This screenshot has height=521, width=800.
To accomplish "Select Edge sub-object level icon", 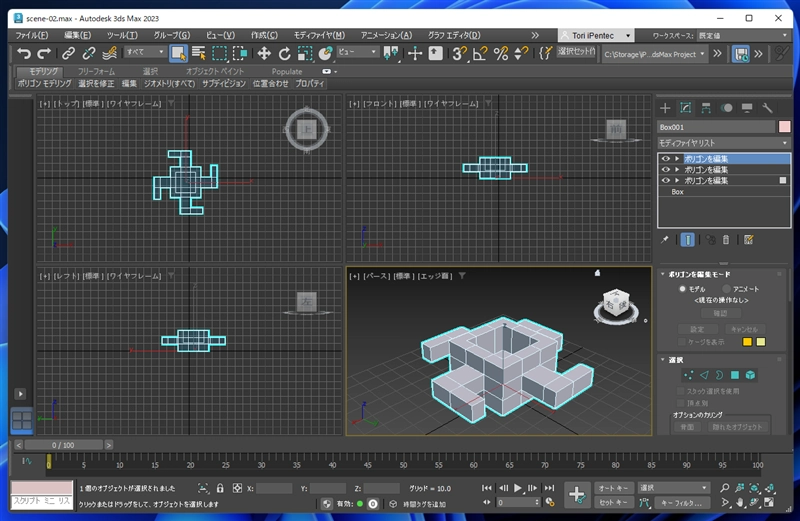I will (x=704, y=375).
